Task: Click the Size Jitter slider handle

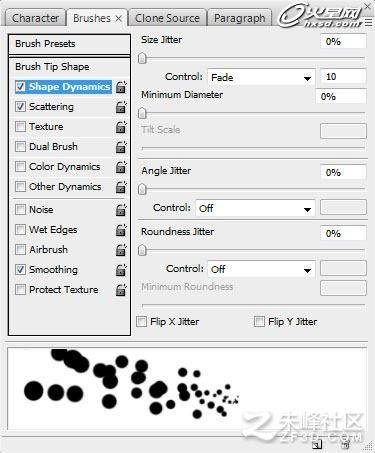Action: pos(142,58)
